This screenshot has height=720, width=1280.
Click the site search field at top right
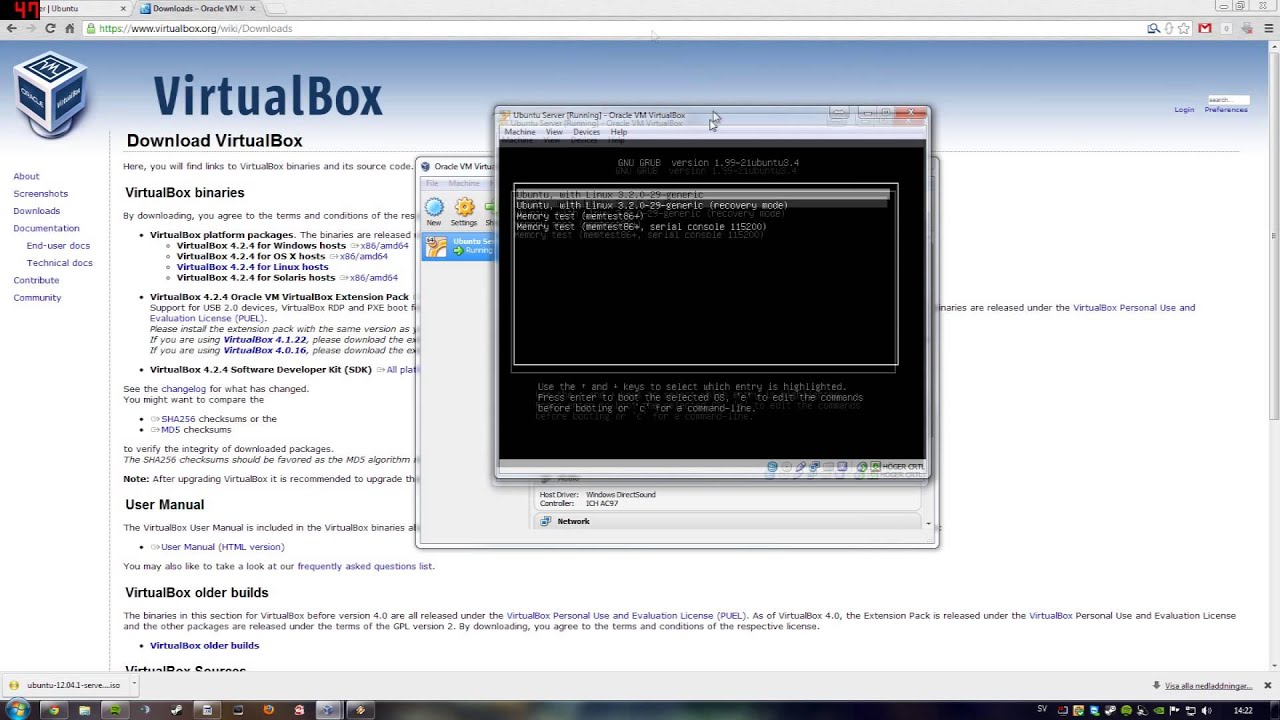pos(1228,99)
